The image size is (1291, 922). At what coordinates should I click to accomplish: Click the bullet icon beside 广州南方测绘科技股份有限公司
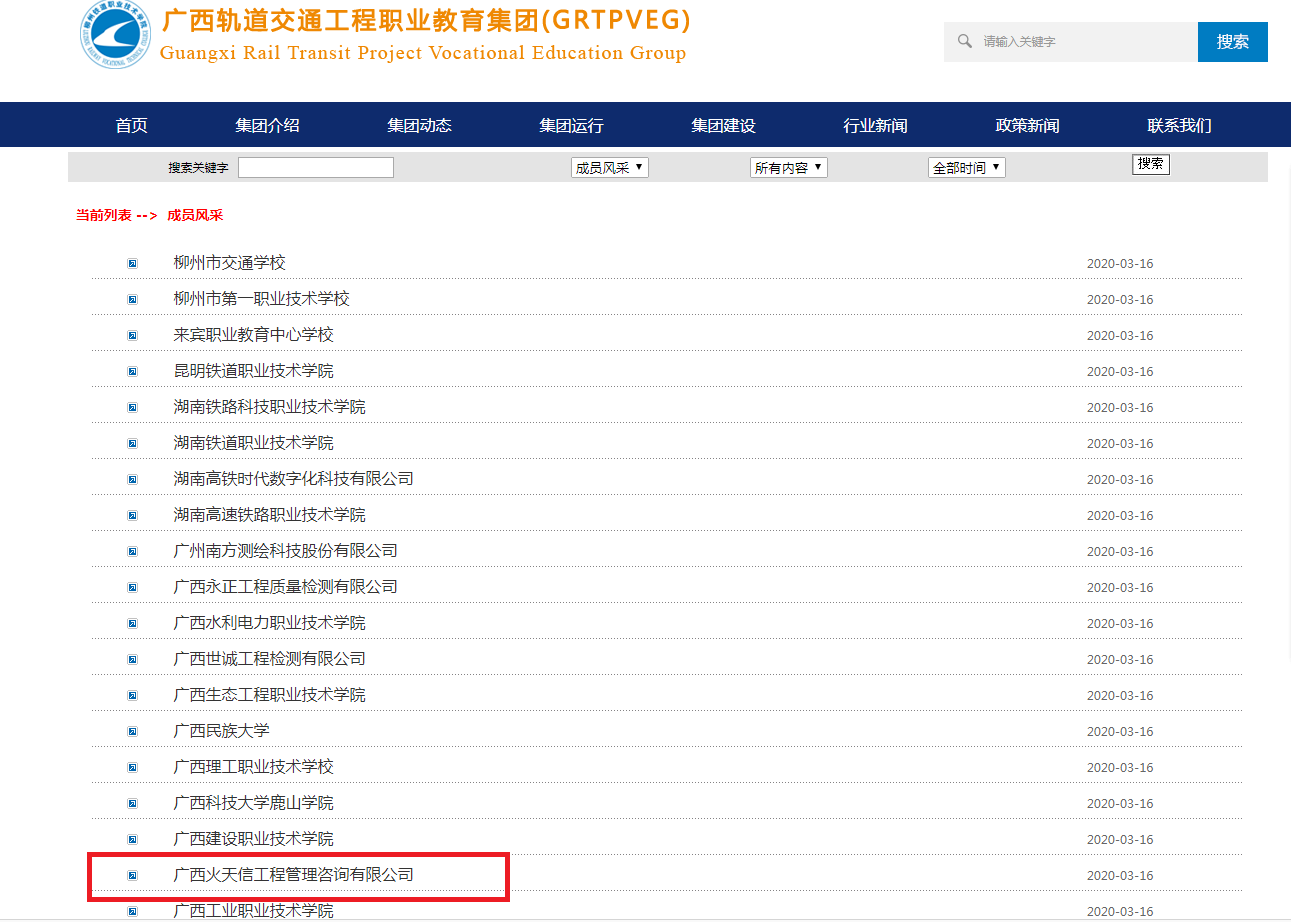132,551
